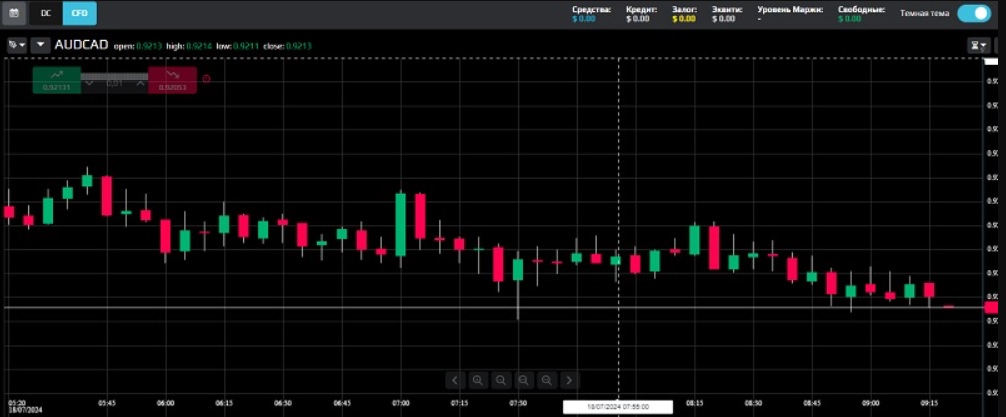Click the red sell button 0.92053
Image resolution: width=1006 pixels, height=417 pixels.
(x=172, y=80)
